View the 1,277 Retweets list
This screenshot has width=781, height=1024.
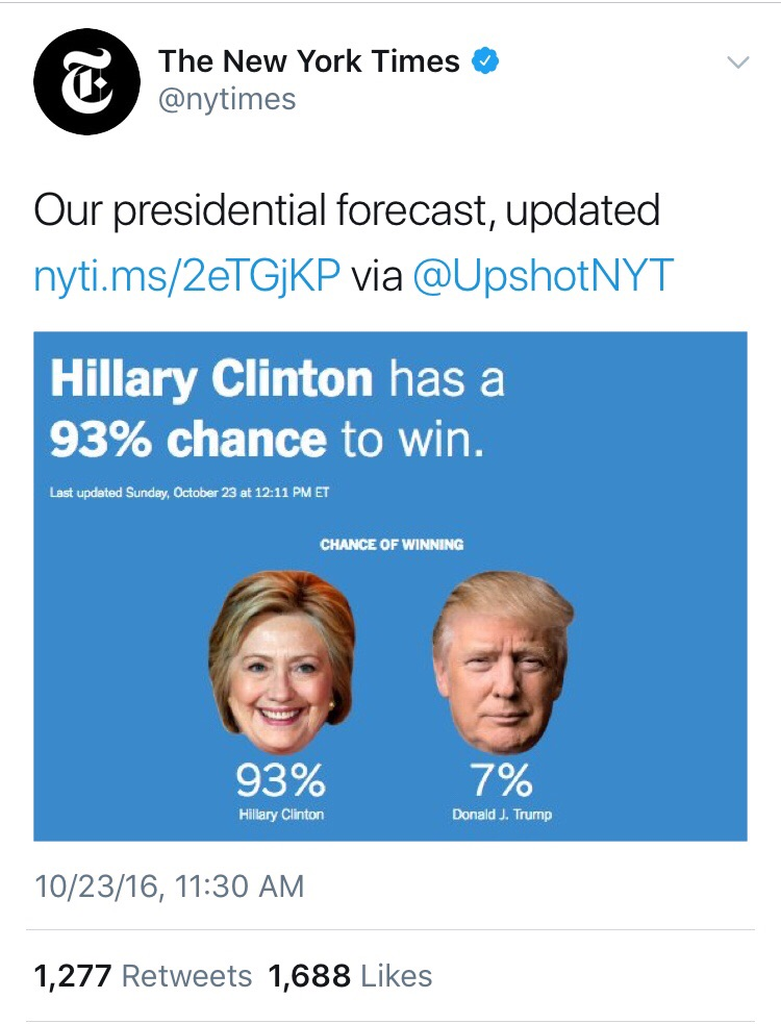pyautogui.click(x=143, y=976)
